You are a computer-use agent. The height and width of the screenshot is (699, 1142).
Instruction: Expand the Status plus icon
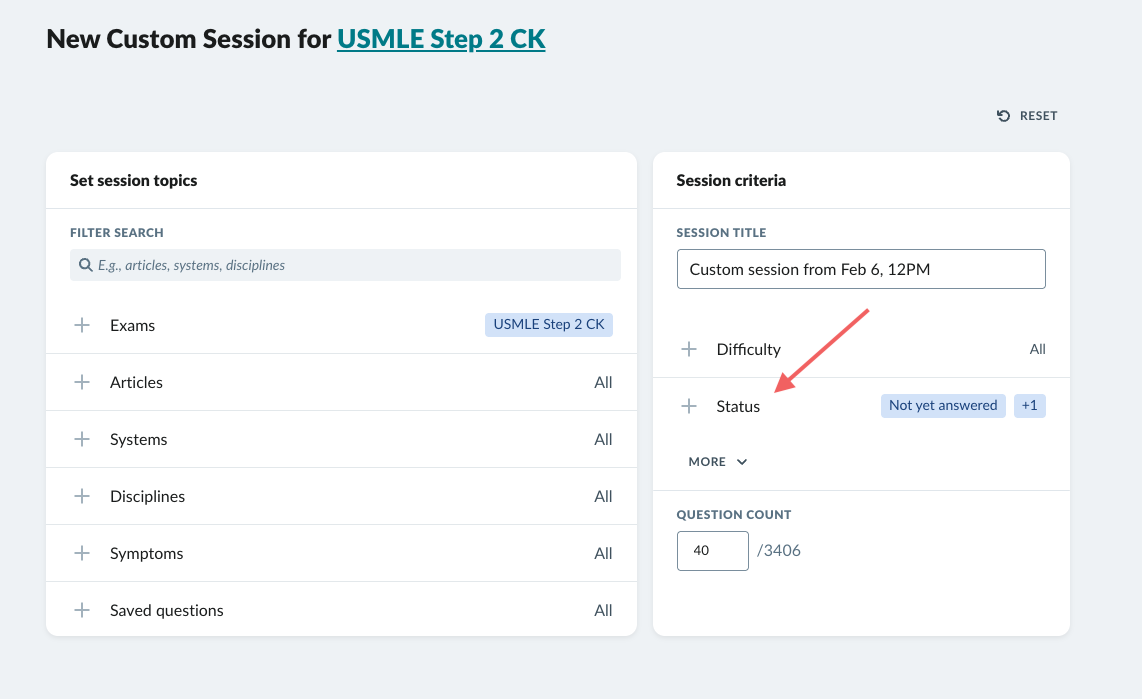pos(689,406)
